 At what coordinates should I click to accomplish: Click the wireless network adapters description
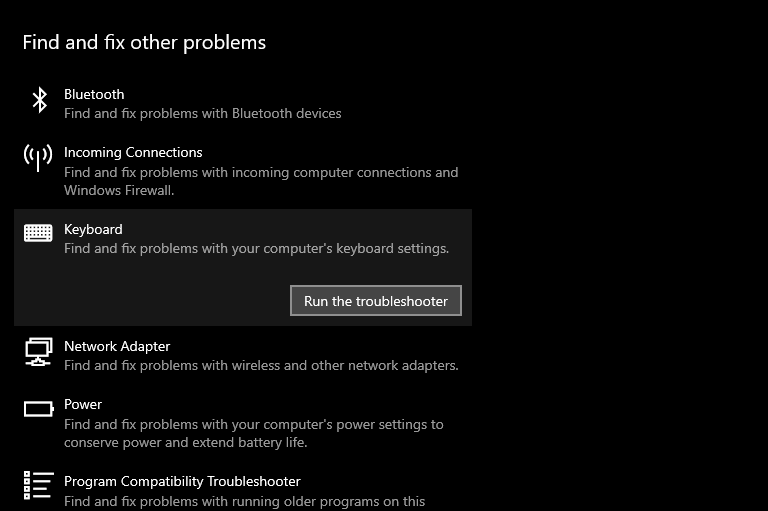point(261,365)
